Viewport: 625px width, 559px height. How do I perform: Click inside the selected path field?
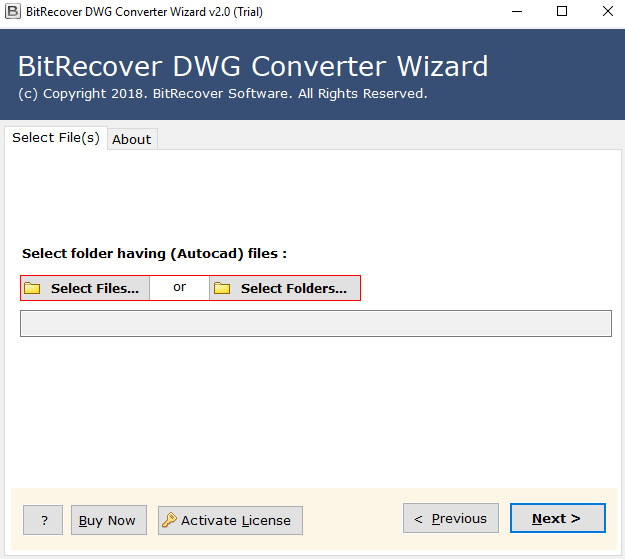click(x=316, y=323)
